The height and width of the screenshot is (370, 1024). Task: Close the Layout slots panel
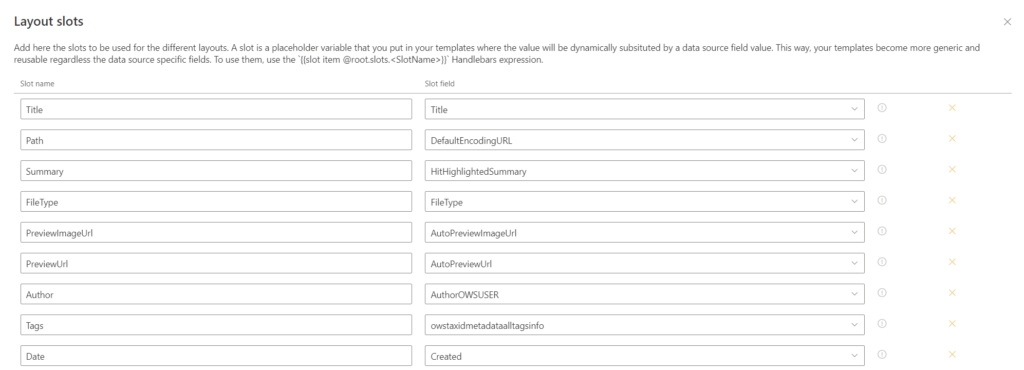coord(1007,22)
